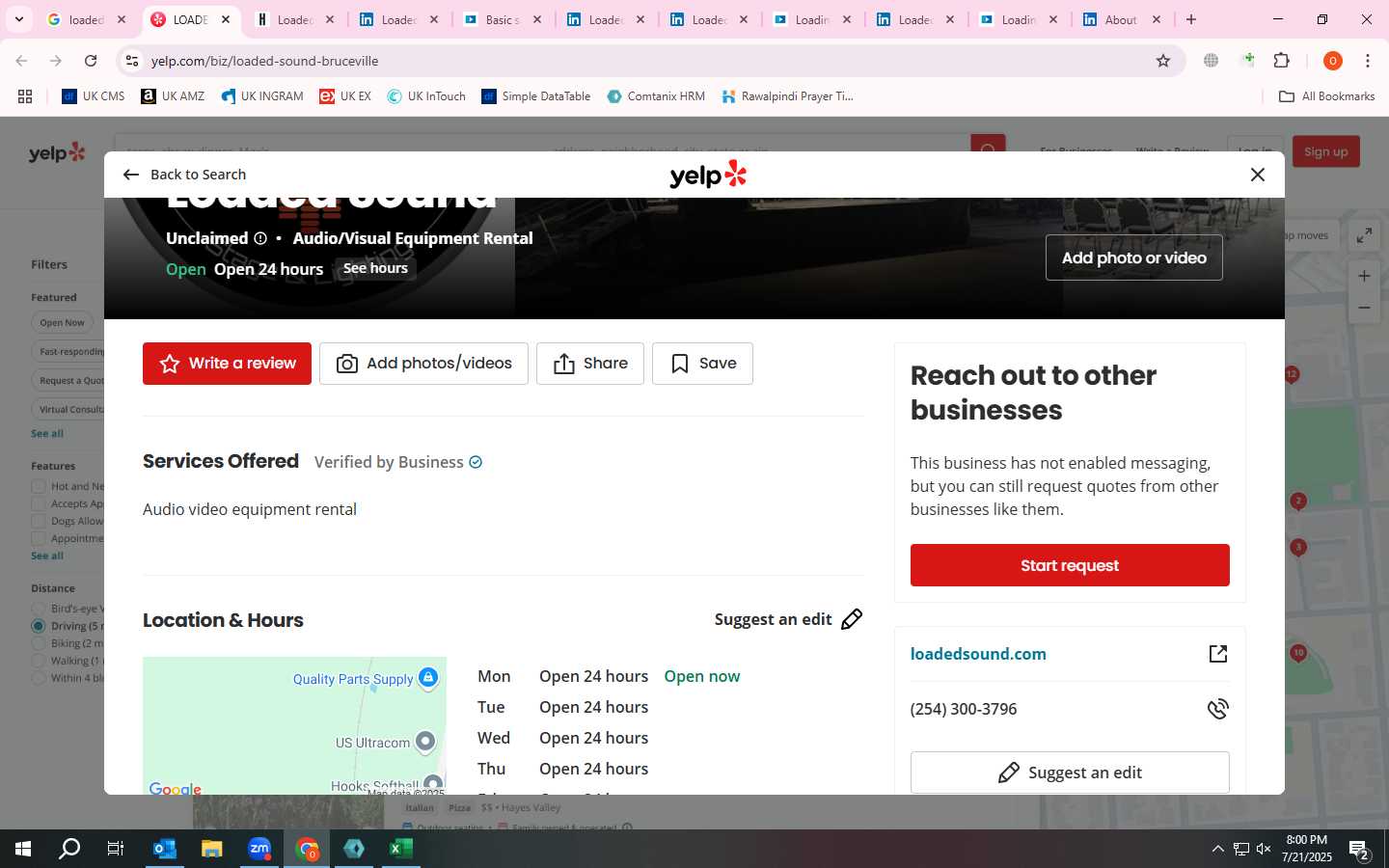This screenshot has width=1389, height=868.
Task: Click external link icon beside loadedsound.com
Action: [1218, 654]
